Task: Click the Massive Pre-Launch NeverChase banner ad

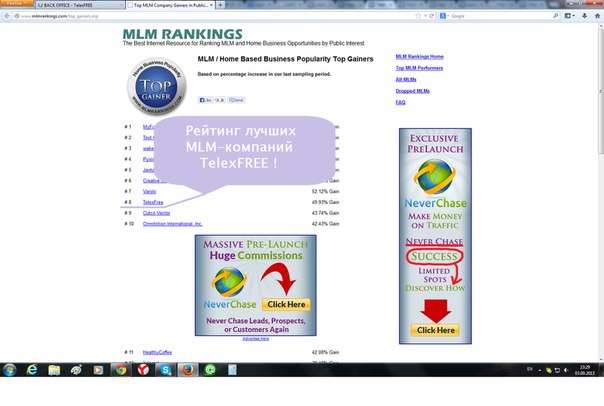Action: point(255,285)
